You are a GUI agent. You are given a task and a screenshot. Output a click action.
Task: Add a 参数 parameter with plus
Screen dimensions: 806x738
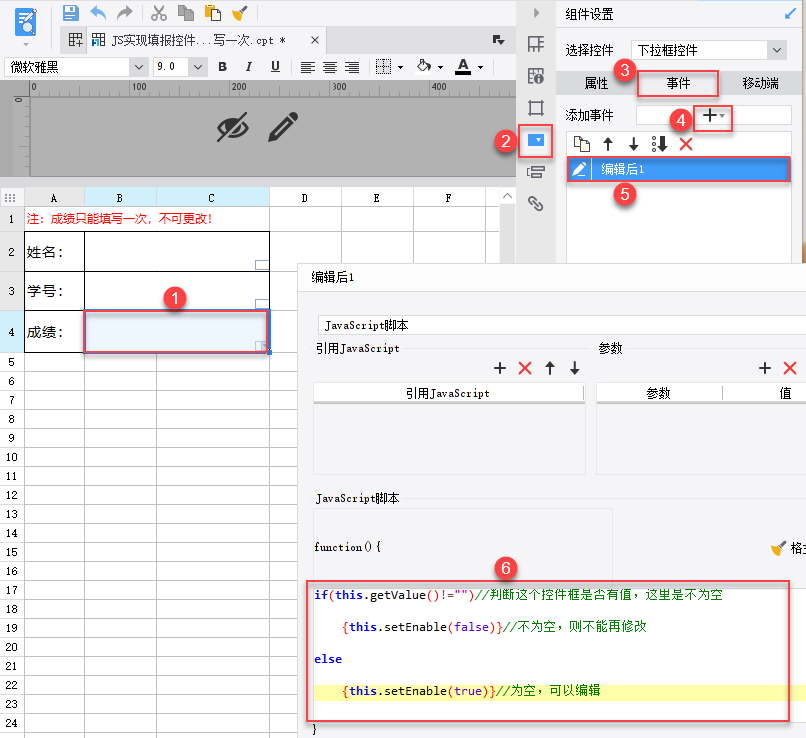(x=765, y=368)
